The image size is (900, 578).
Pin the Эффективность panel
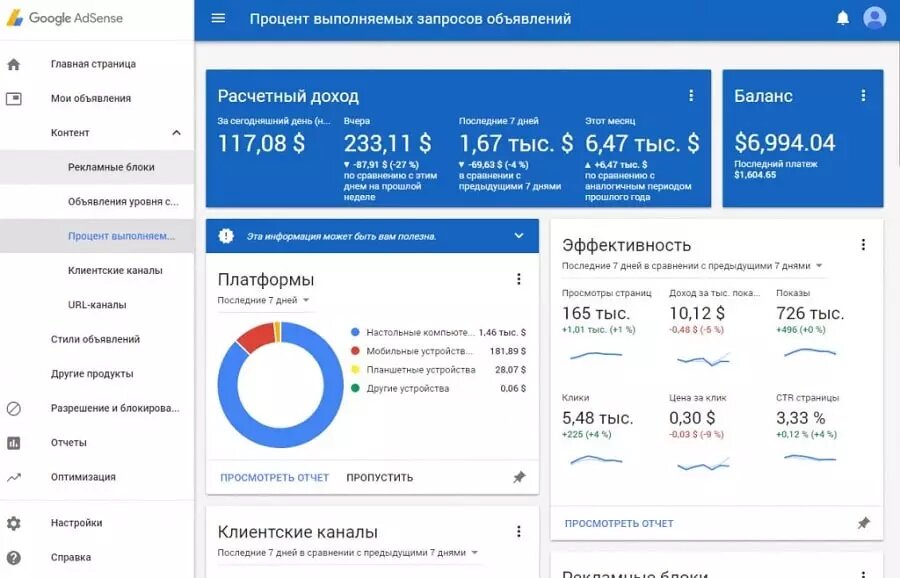point(862,523)
